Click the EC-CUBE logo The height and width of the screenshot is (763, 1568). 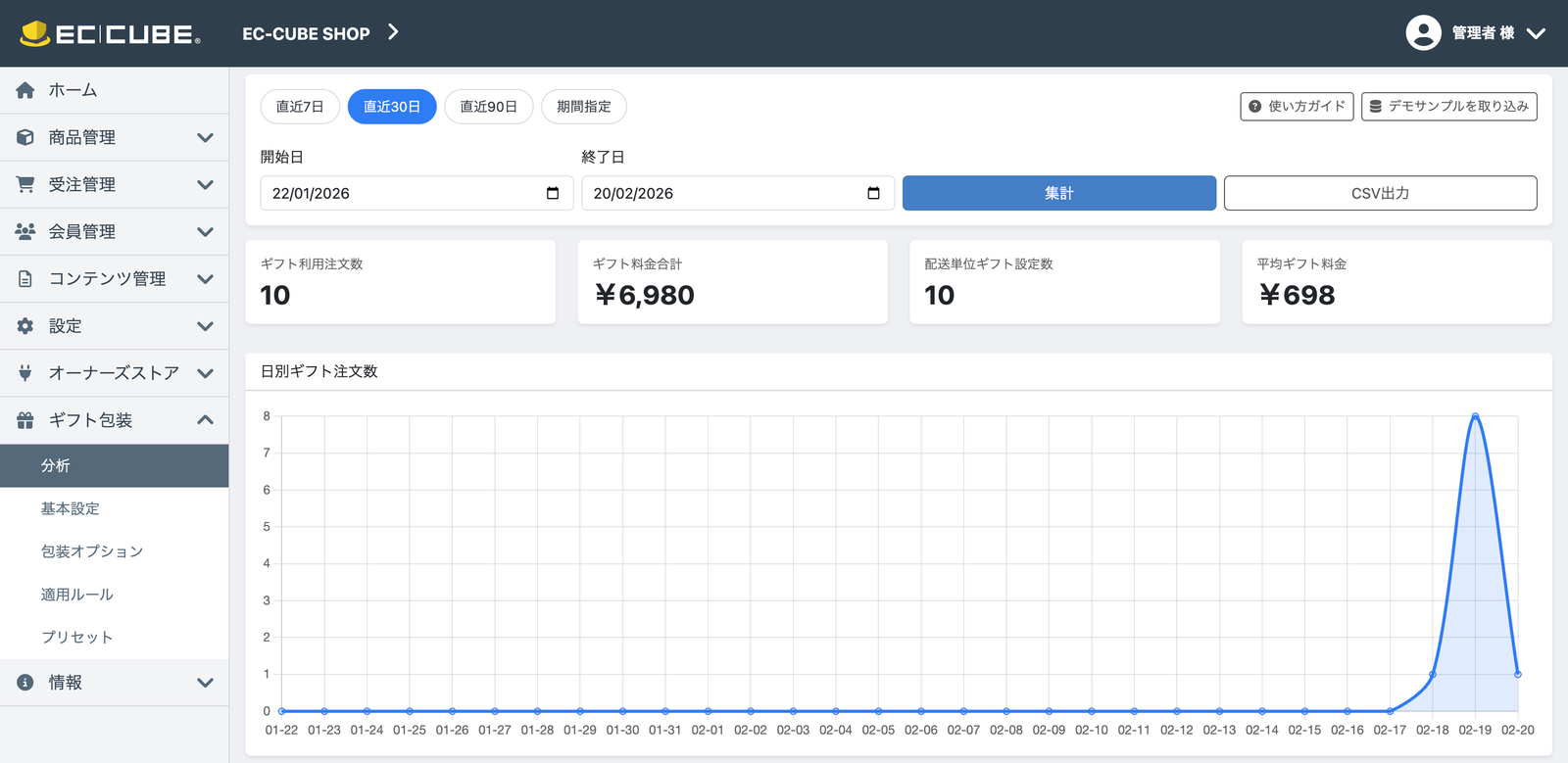[x=110, y=33]
